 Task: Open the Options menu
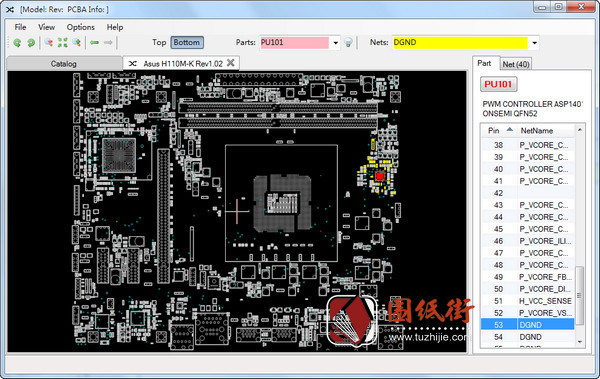pos(80,27)
